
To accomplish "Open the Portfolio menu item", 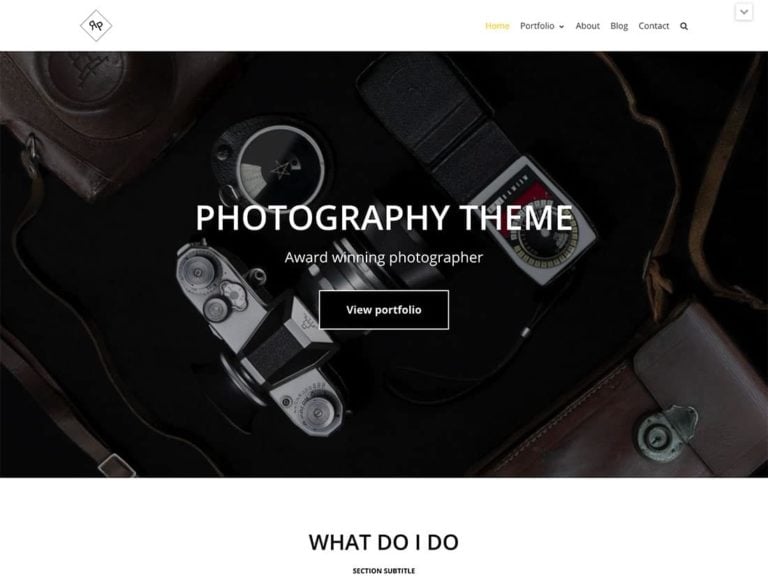I will [x=537, y=26].
